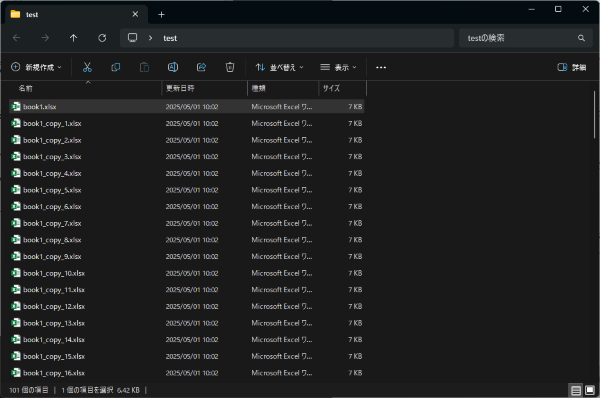Select file book1_copy_11.xlsx
This screenshot has width=600, height=398.
point(187,290)
